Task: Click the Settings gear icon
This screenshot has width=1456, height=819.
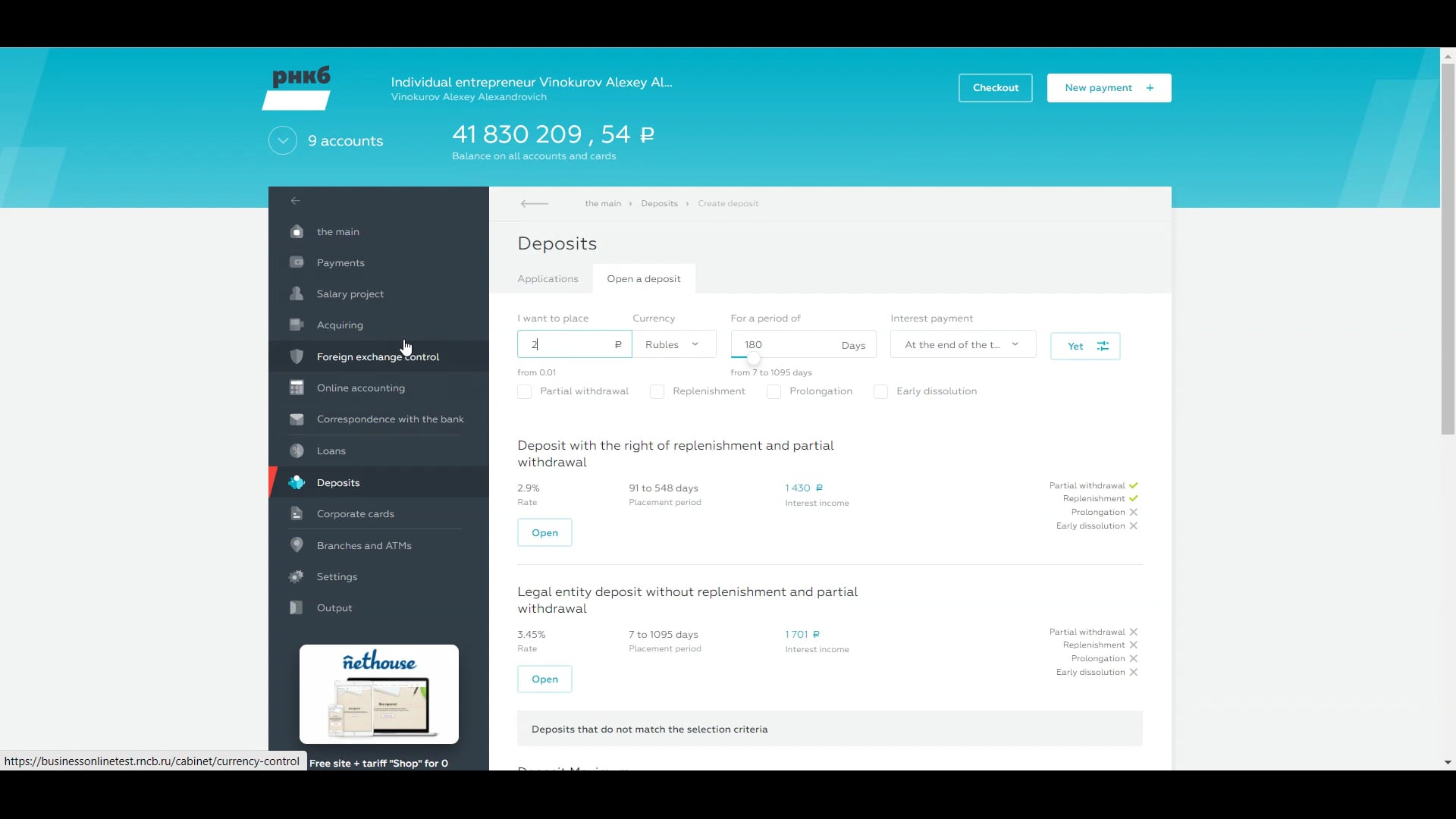Action: point(297,576)
